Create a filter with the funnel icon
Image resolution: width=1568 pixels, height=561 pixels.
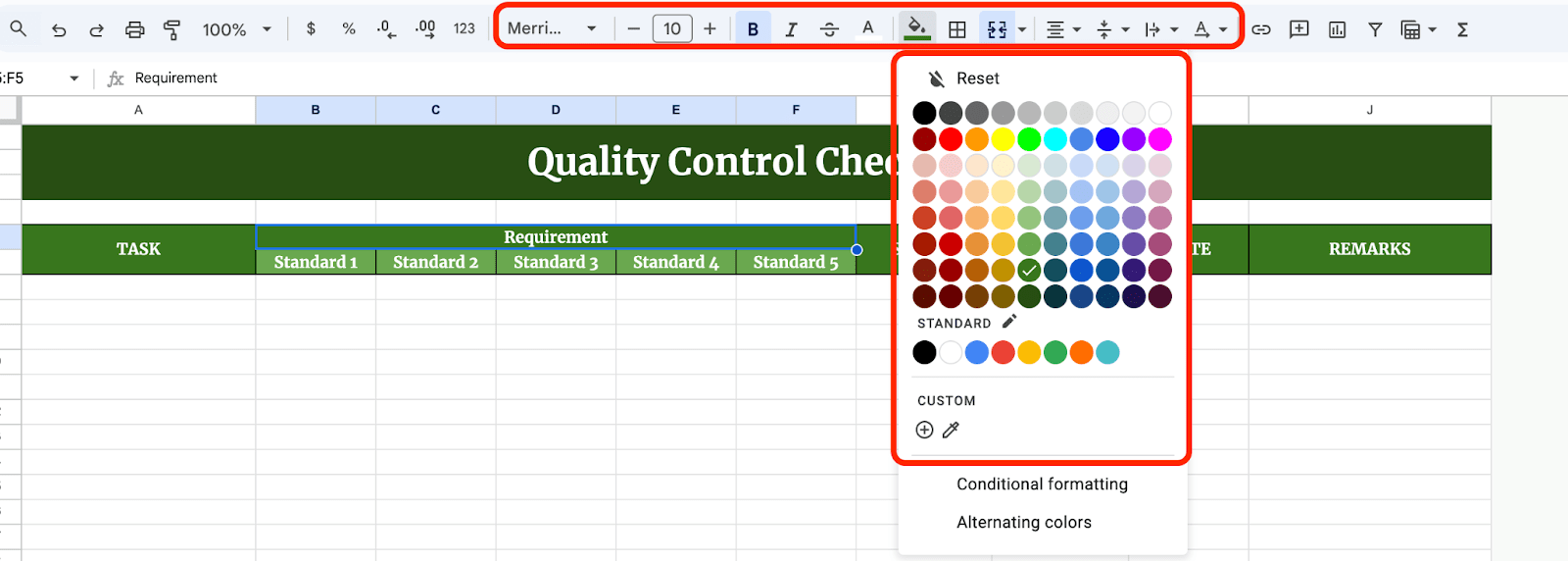[x=1375, y=29]
